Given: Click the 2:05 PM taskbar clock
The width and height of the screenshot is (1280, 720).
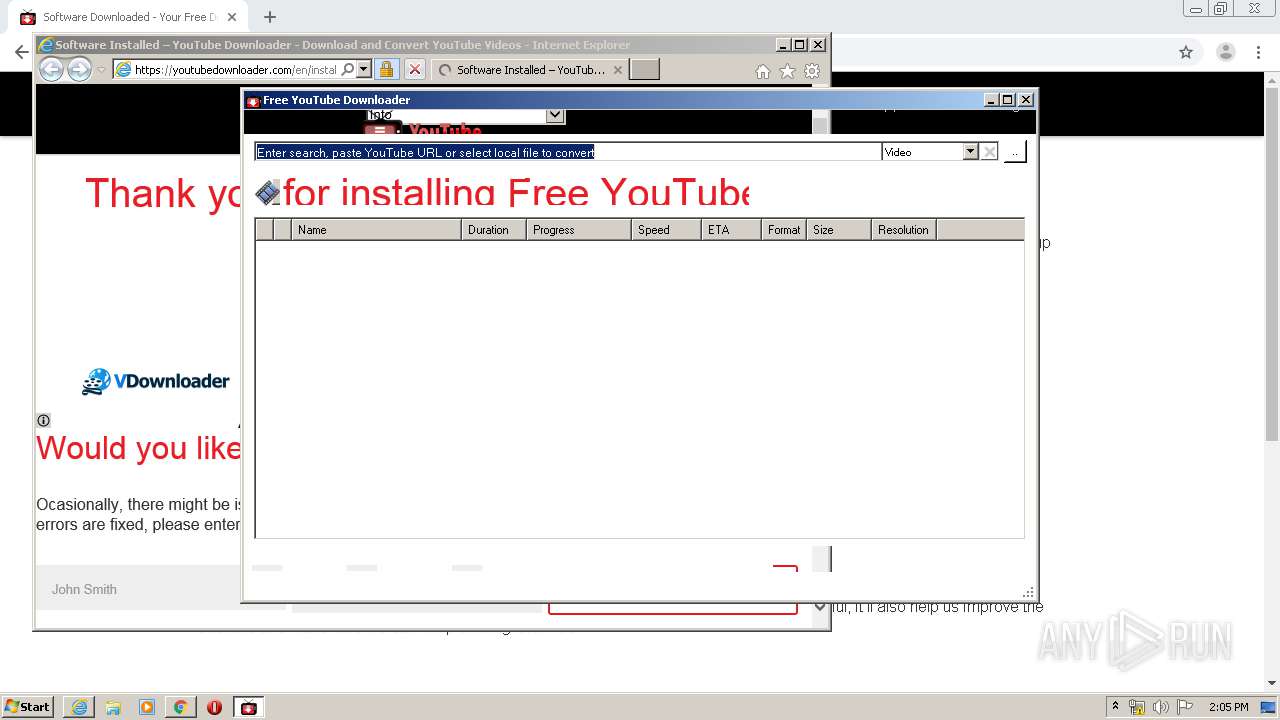Looking at the screenshot, I should pyautogui.click(x=1228, y=707).
